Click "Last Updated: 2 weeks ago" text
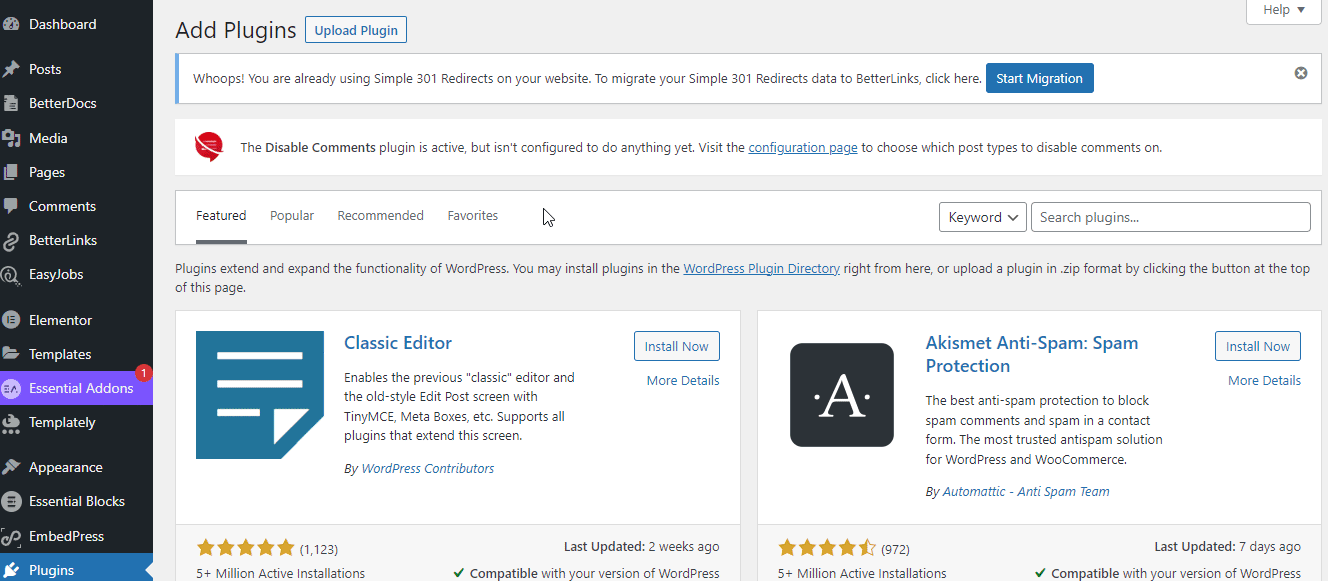This screenshot has width=1328, height=581. click(642, 547)
